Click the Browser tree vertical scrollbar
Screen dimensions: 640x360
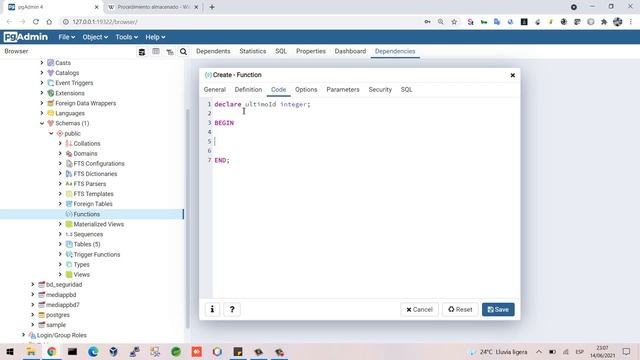click(x=188, y=218)
